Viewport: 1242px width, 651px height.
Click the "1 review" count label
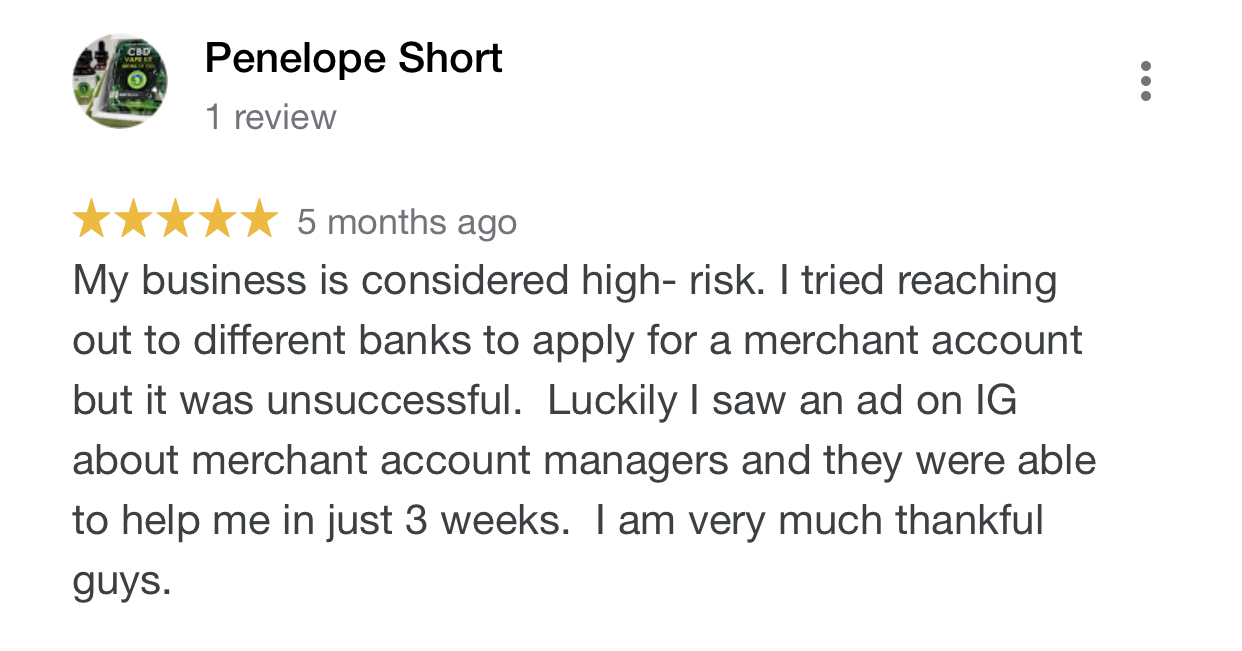pos(271,118)
